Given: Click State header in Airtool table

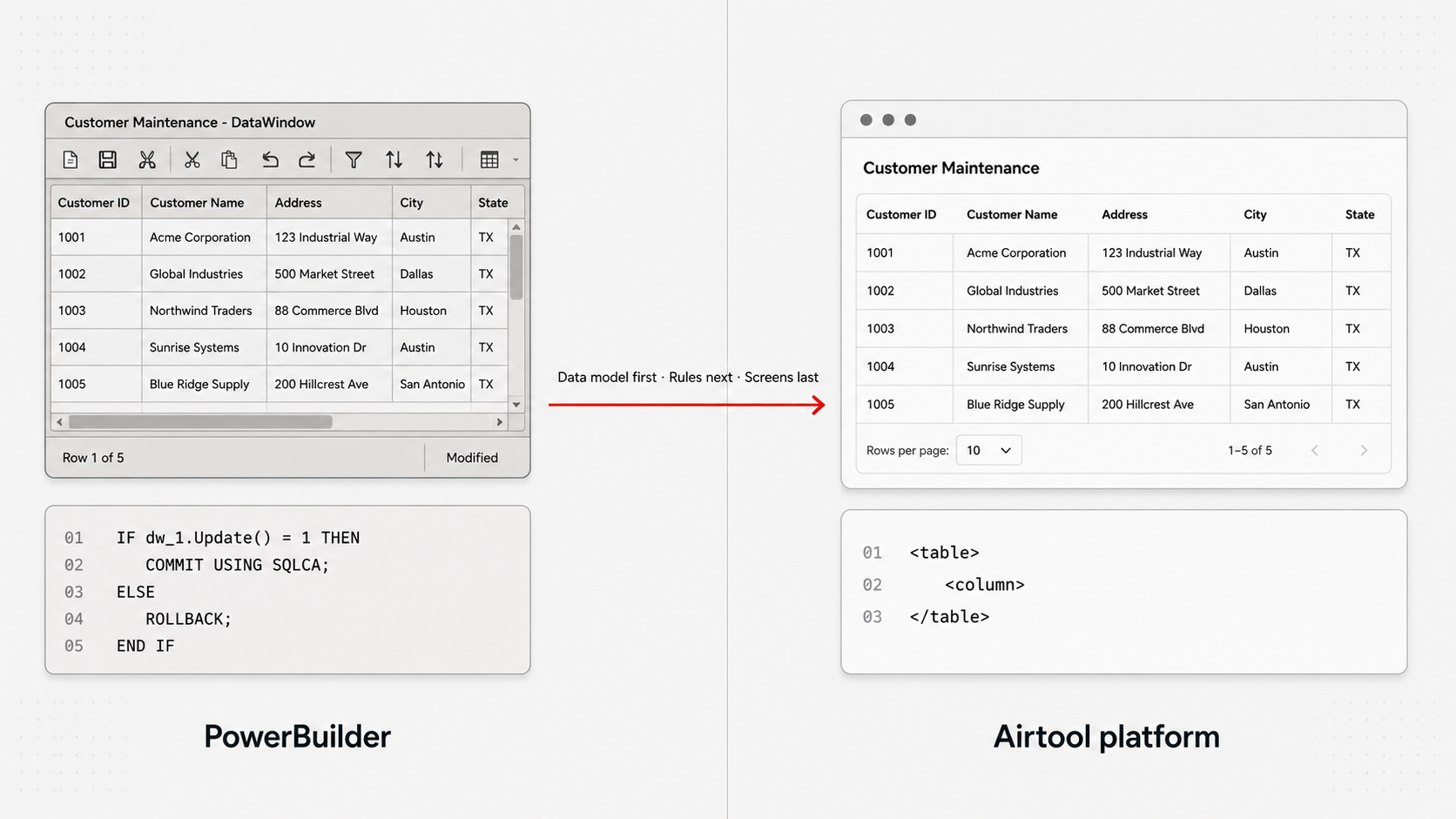Looking at the screenshot, I should (1359, 214).
